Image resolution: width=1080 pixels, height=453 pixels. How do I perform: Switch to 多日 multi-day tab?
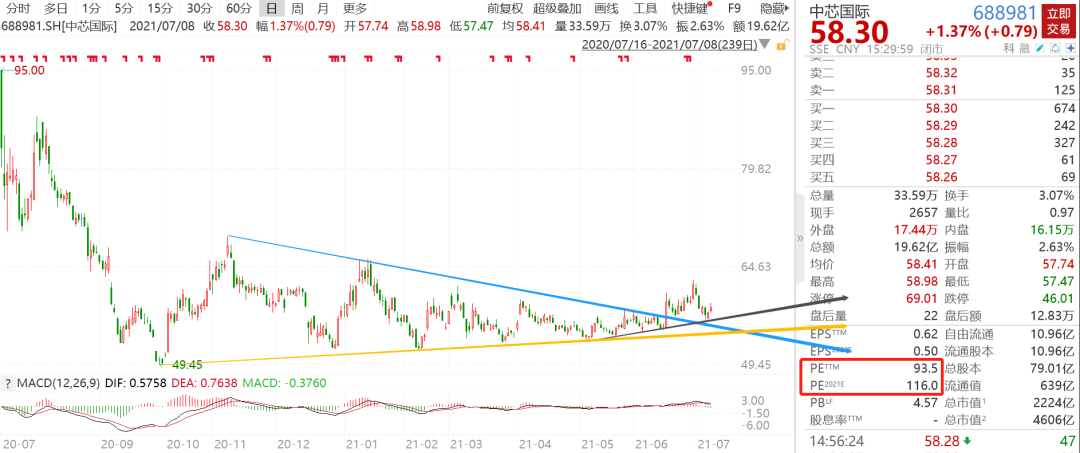pyautogui.click(x=56, y=9)
